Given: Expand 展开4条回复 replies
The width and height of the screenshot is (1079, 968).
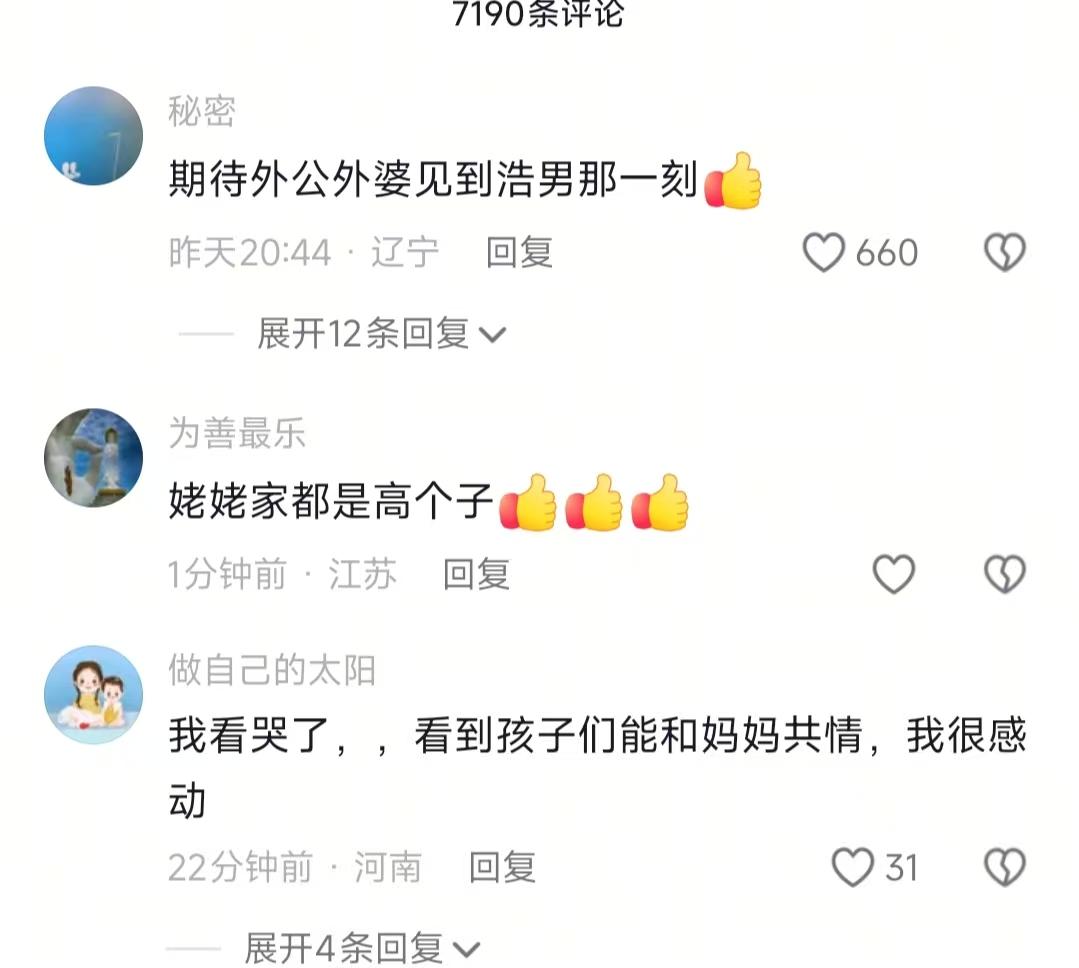Looking at the screenshot, I should (361, 949).
